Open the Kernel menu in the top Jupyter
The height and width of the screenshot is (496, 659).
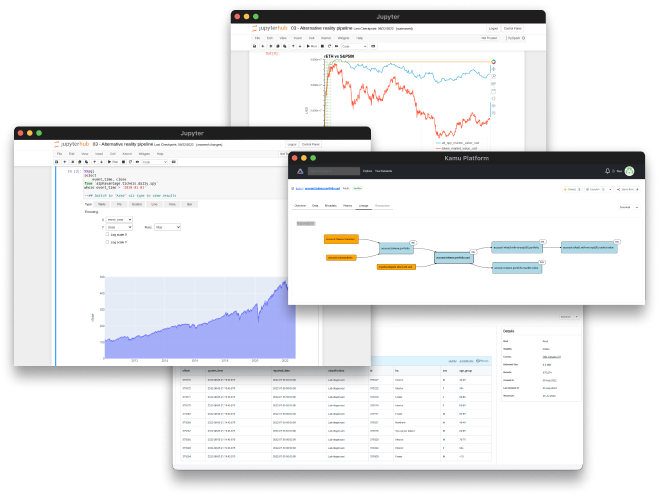click(x=326, y=38)
